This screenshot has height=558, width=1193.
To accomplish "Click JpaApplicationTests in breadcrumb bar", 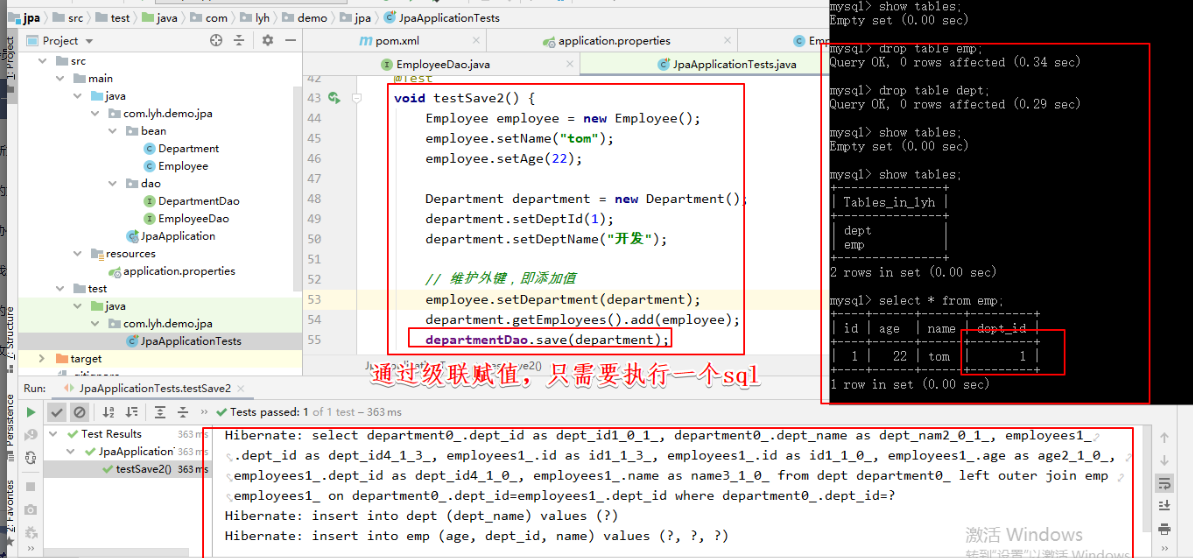I will pyautogui.click(x=442, y=18).
